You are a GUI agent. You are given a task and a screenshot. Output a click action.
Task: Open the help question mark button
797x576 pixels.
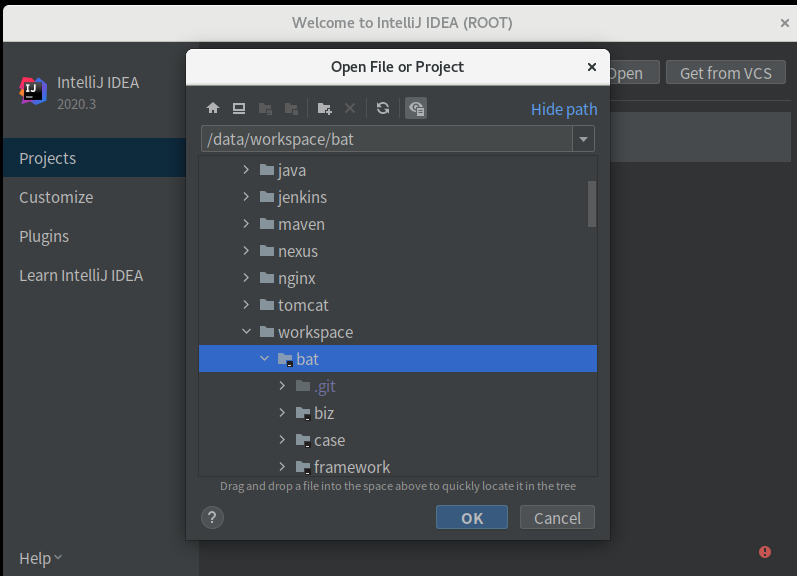click(212, 518)
